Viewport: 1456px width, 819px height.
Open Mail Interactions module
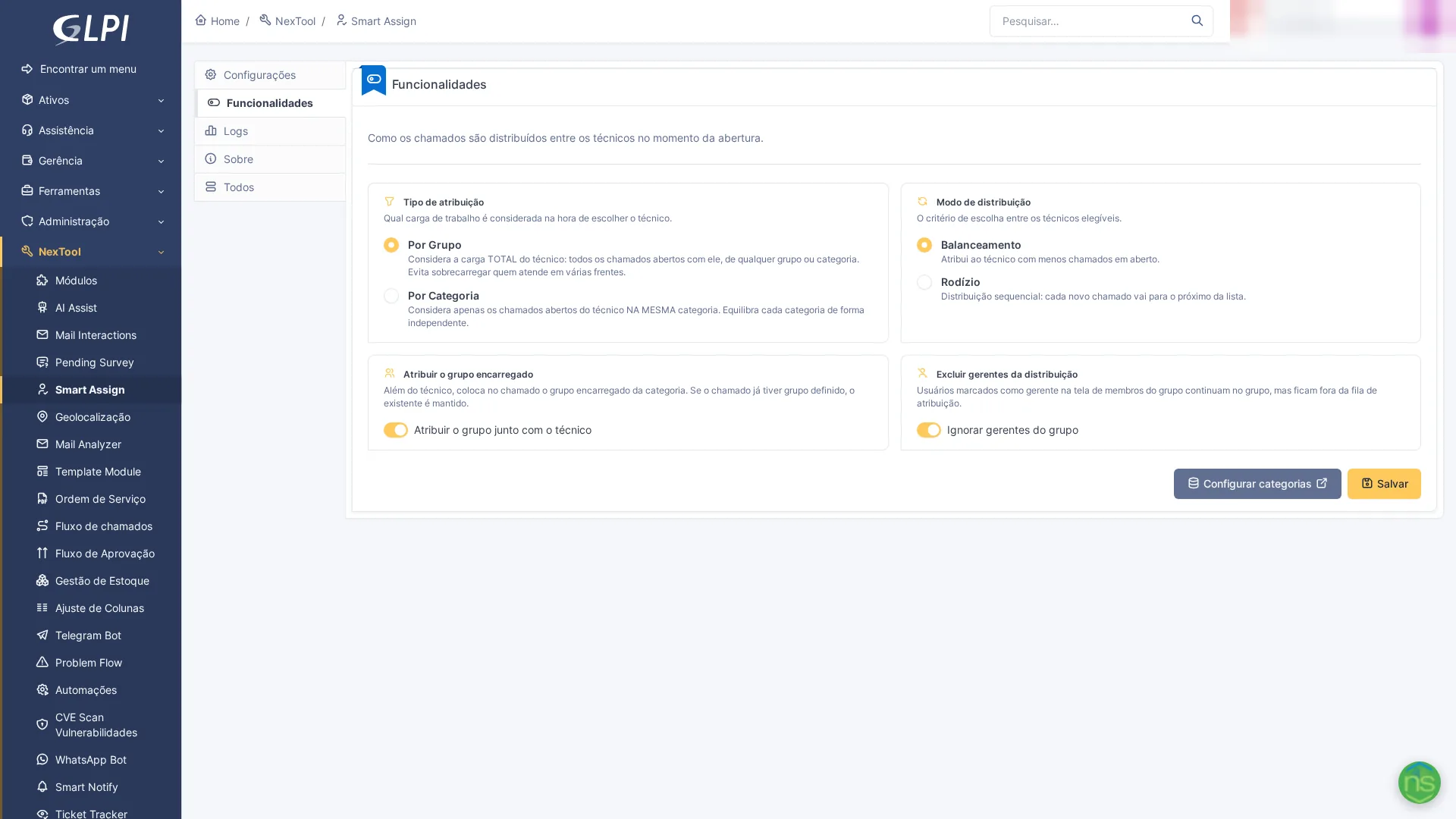[92, 335]
